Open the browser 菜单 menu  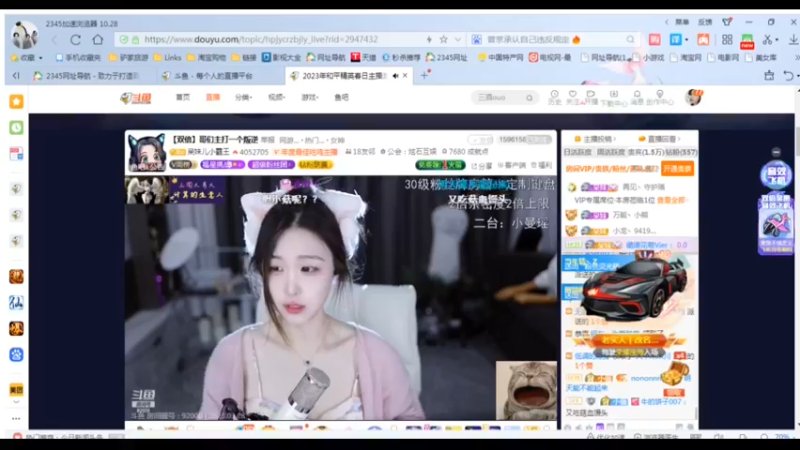point(682,22)
